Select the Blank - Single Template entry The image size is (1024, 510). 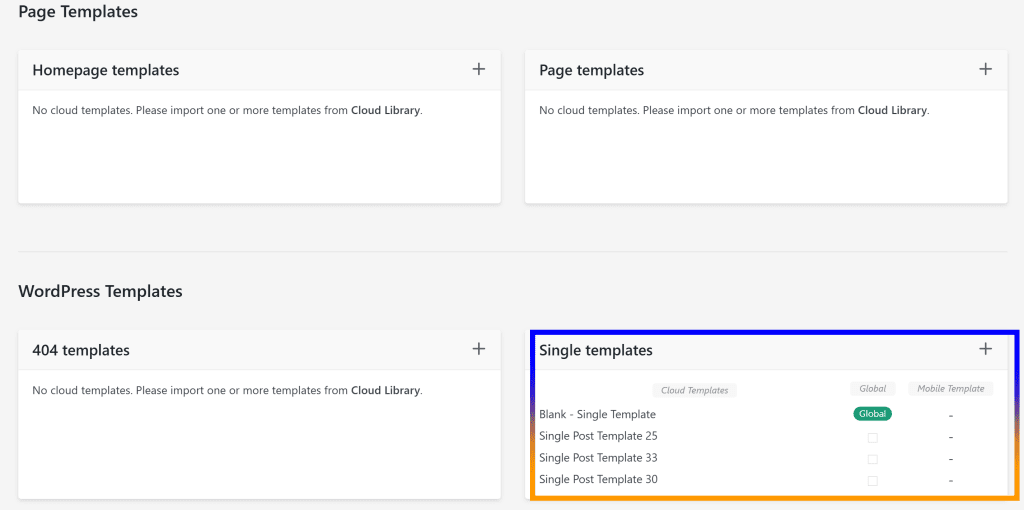pyautogui.click(x=597, y=414)
